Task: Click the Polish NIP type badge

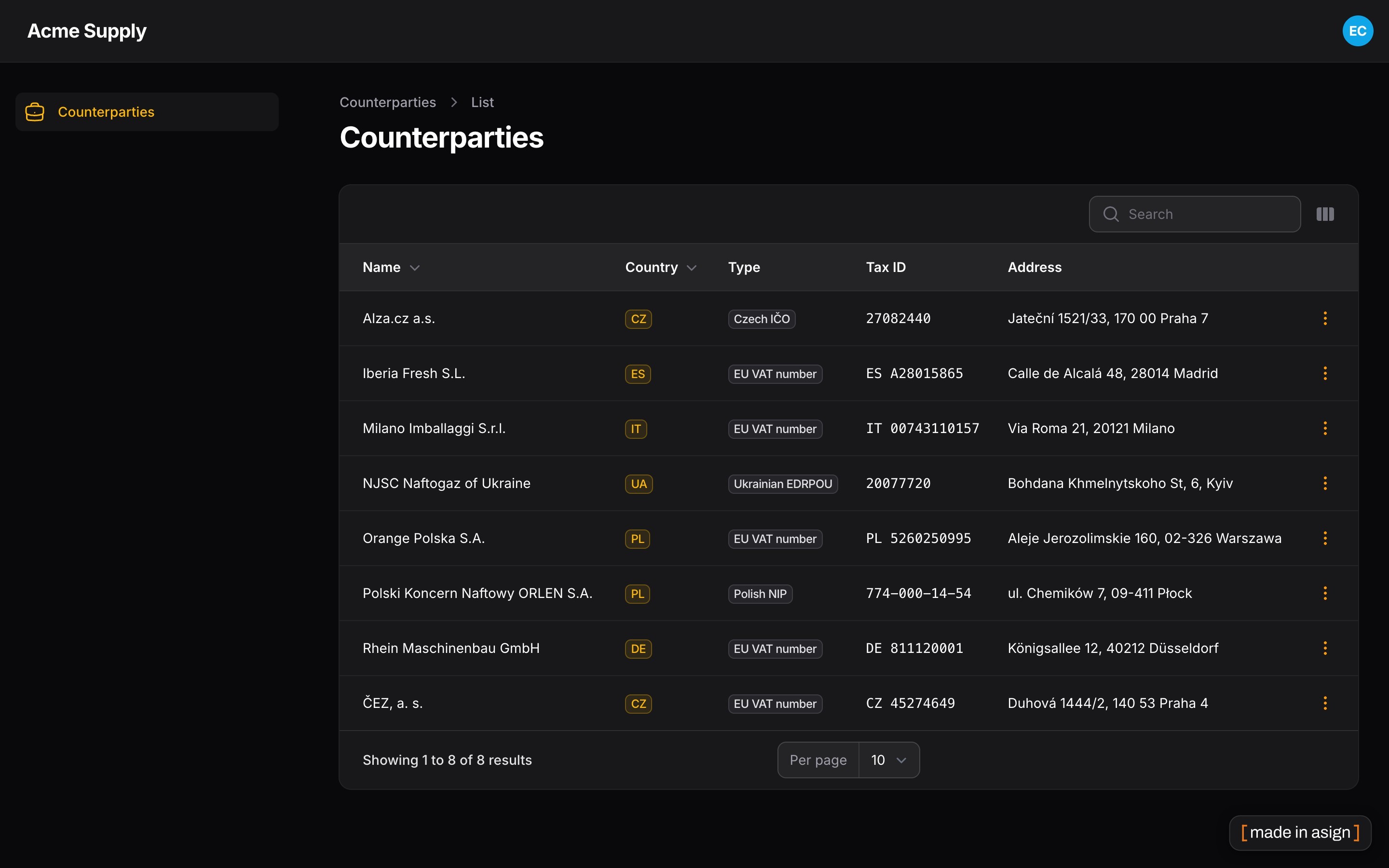Action: point(760,594)
